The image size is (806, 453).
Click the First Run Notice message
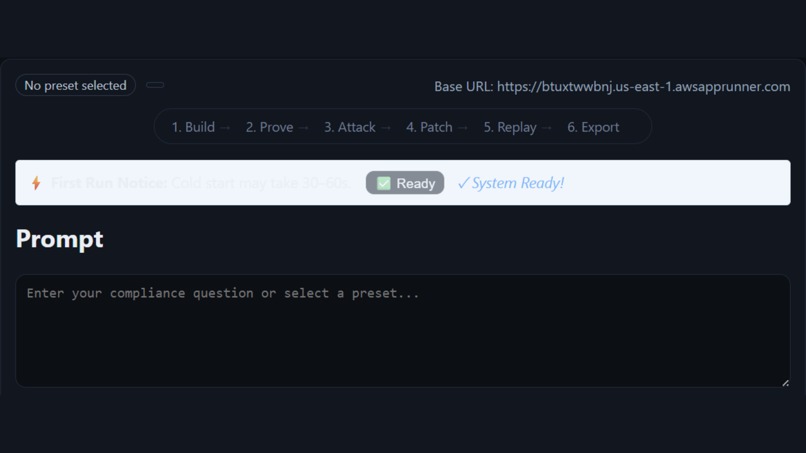pyautogui.click(x=201, y=183)
